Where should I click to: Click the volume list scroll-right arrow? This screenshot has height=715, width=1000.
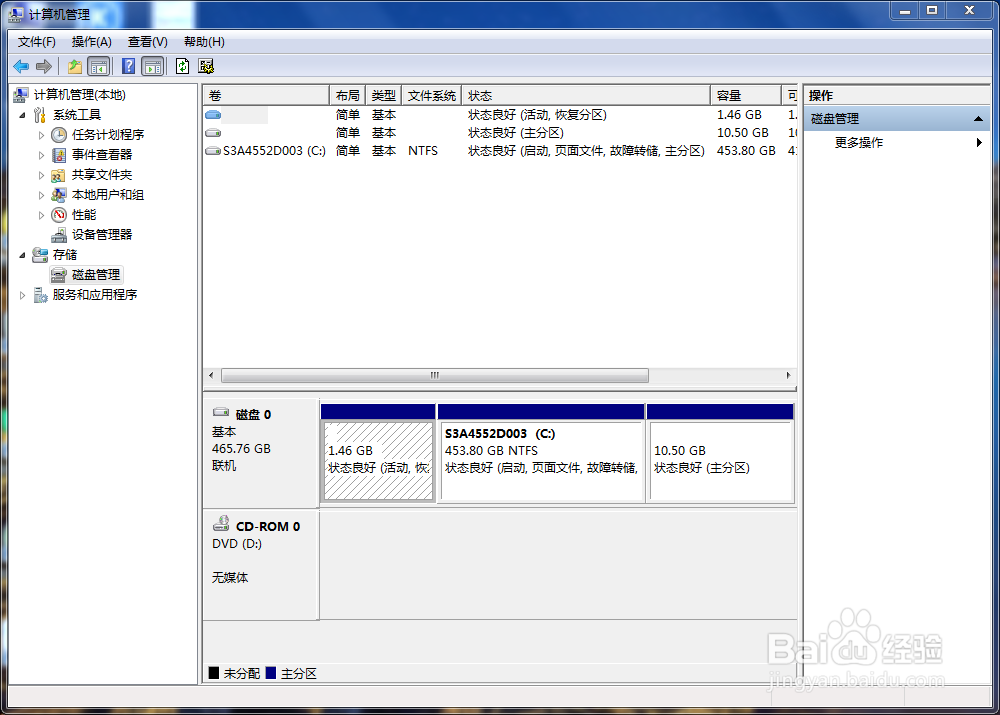[788, 376]
